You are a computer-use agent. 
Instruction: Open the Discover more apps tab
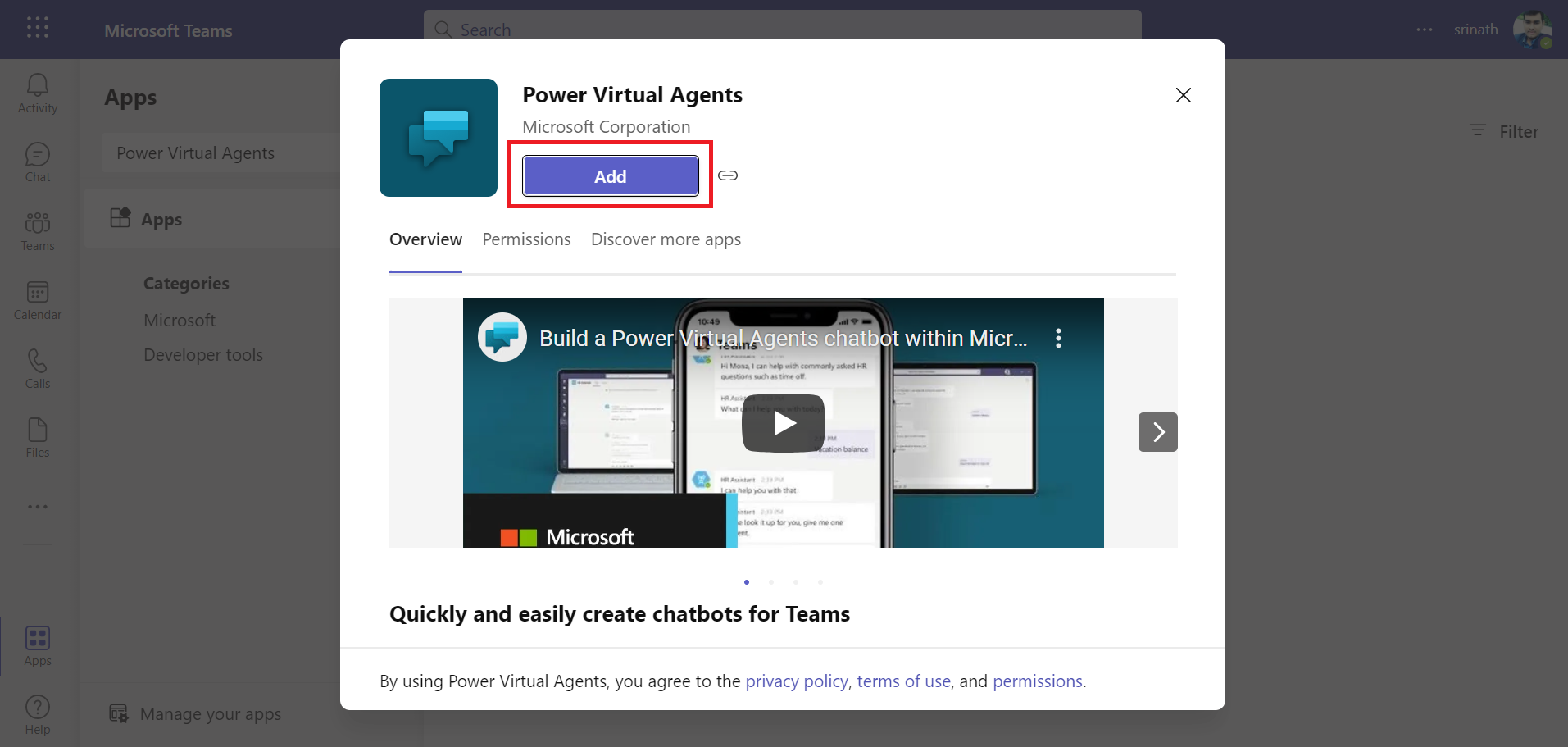pyautogui.click(x=666, y=239)
